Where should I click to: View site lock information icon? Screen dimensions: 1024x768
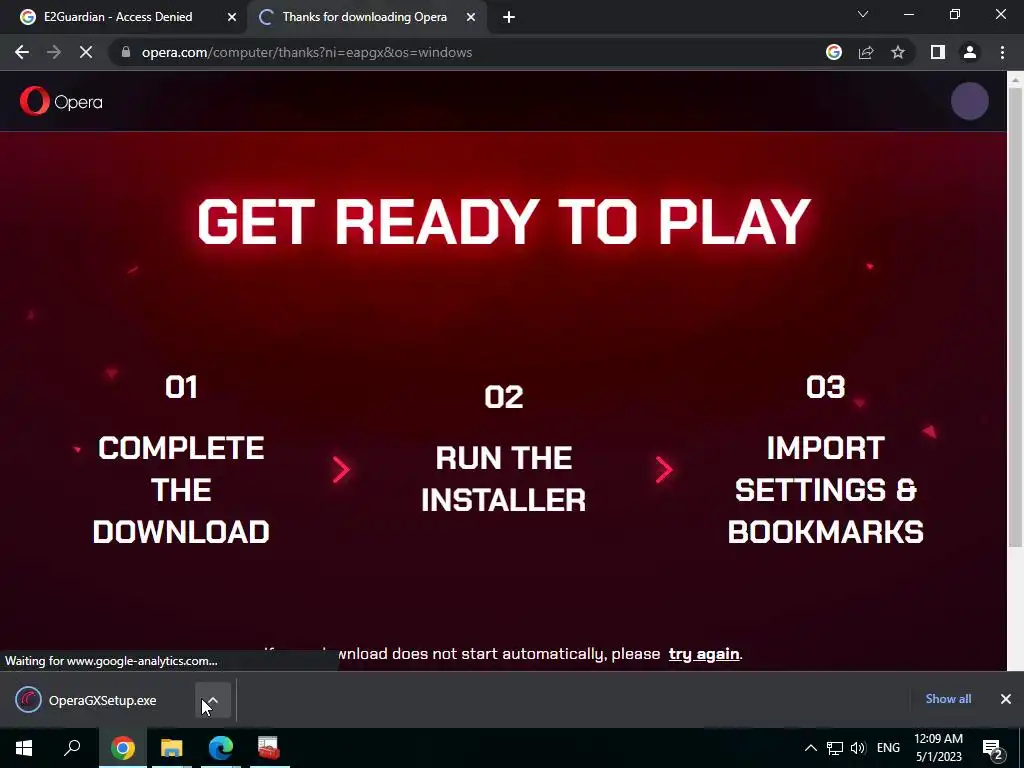click(x=126, y=52)
